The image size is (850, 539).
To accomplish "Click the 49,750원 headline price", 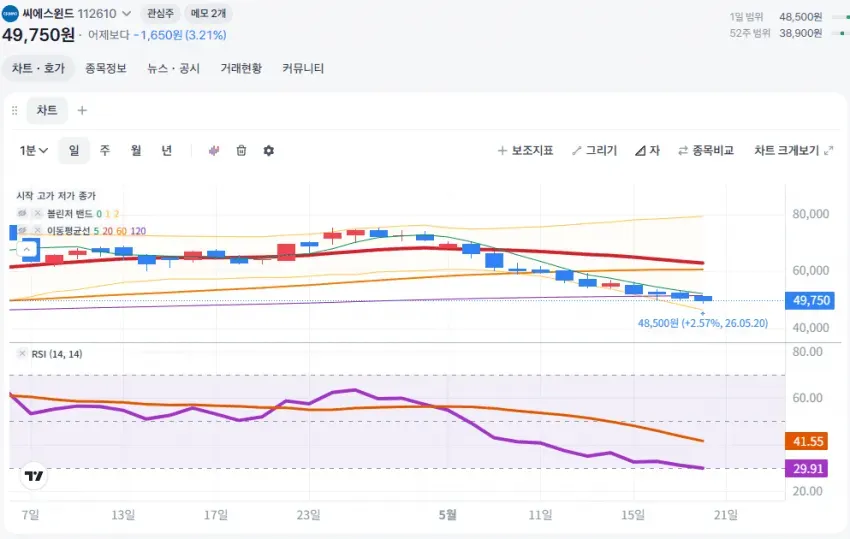I will [38, 35].
